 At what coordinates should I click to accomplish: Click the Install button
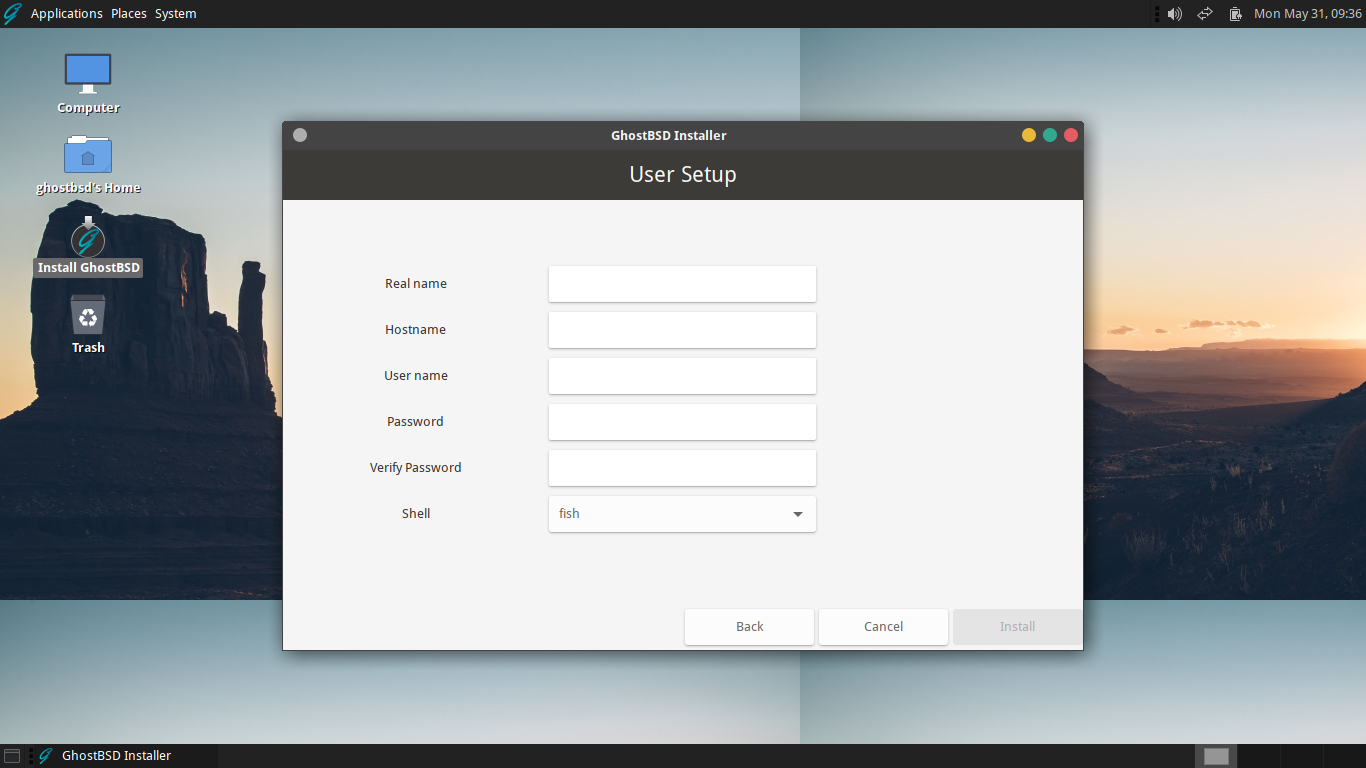tap(1017, 627)
